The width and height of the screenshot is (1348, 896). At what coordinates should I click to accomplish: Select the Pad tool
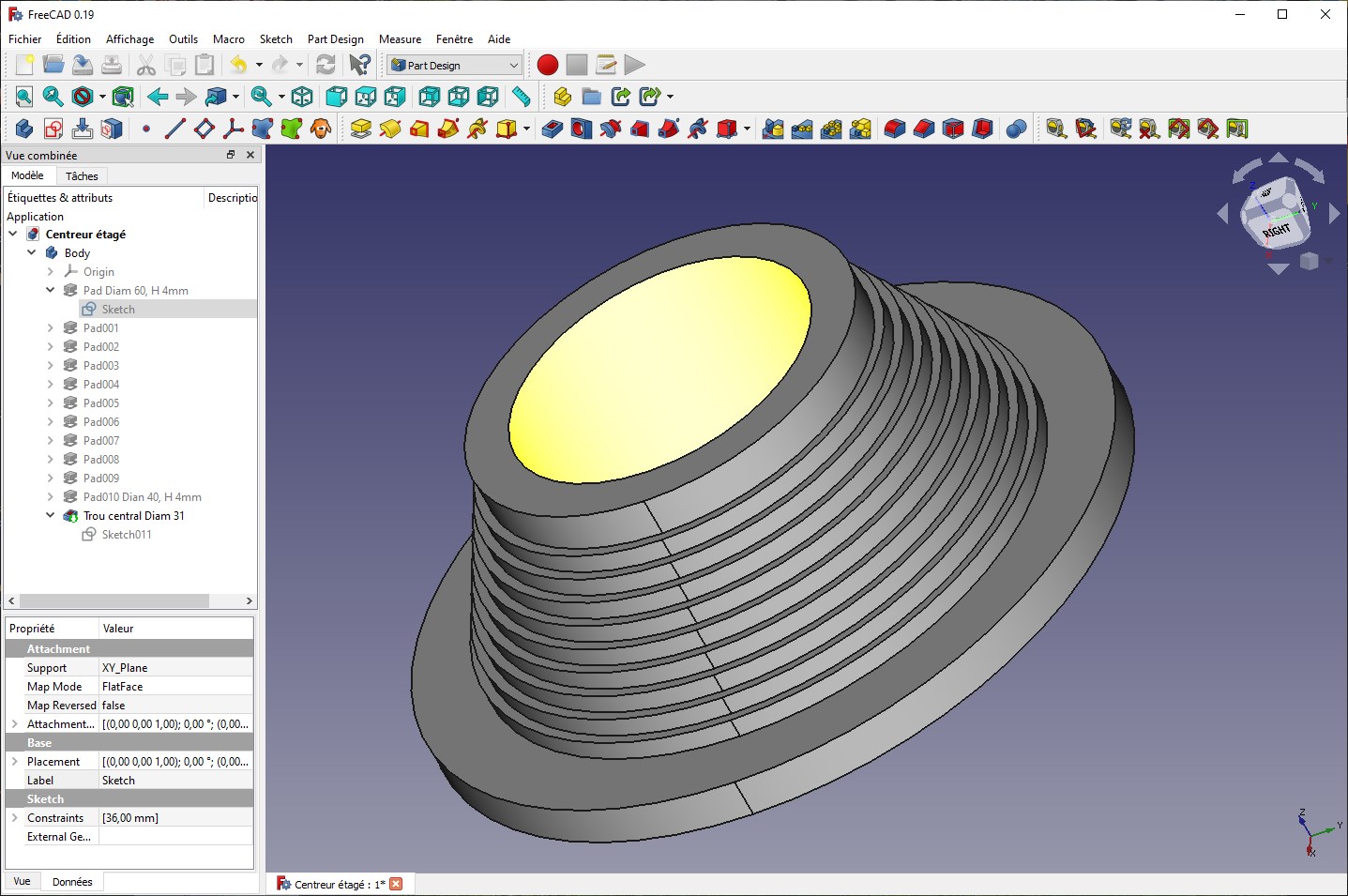pos(361,129)
